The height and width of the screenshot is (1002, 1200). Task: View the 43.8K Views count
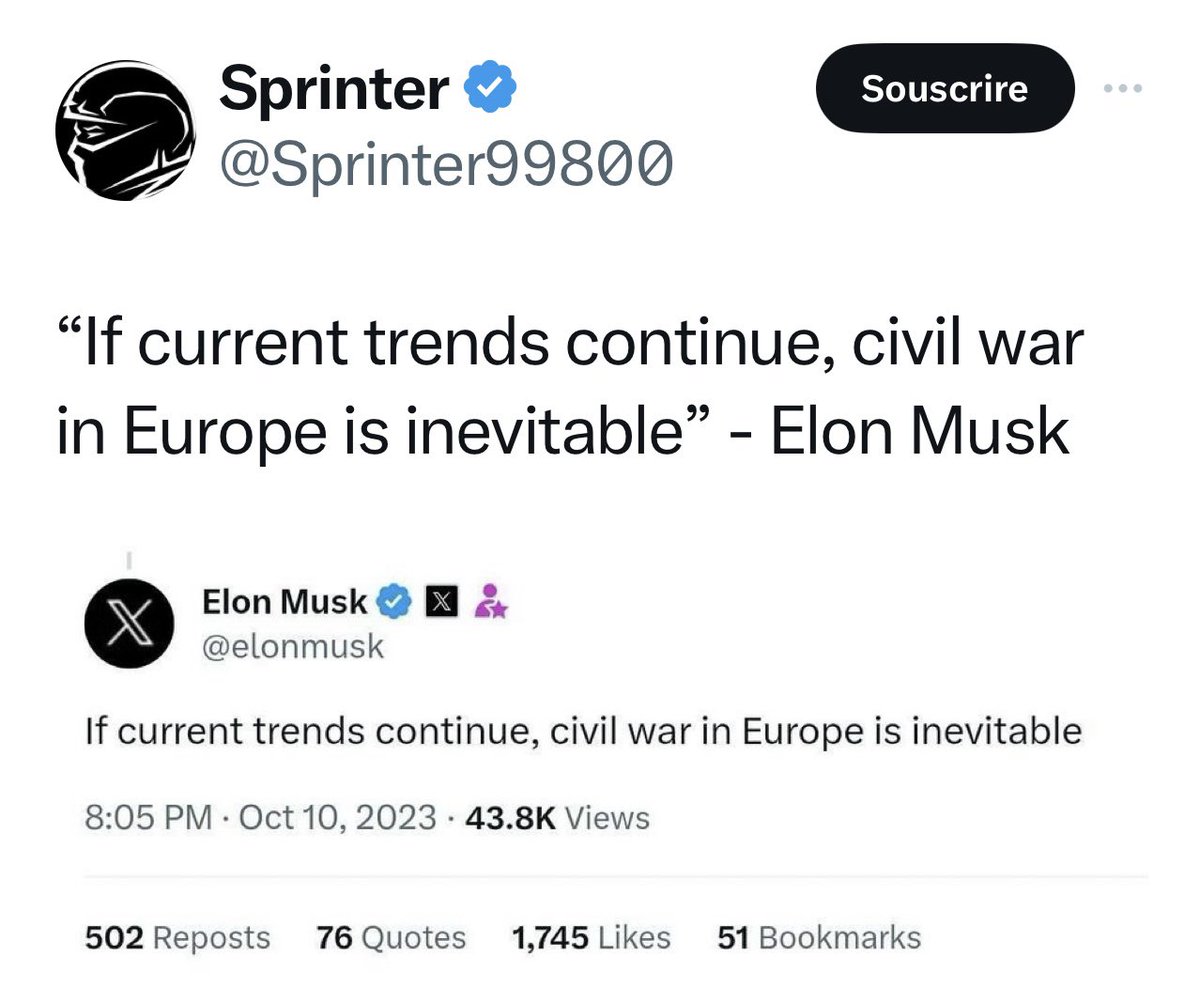pyautogui.click(x=558, y=818)
